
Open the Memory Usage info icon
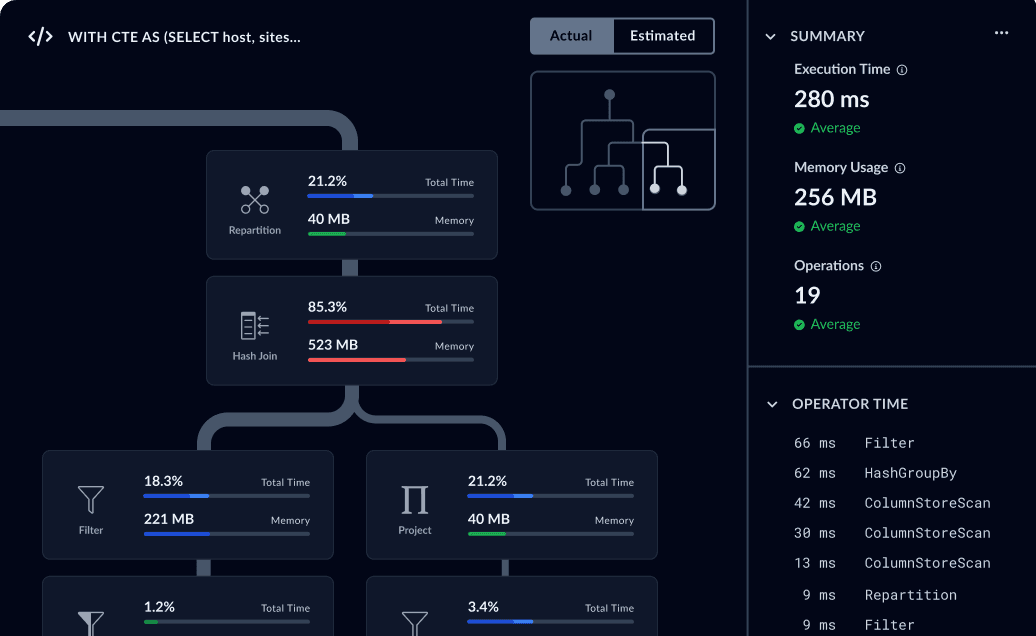900,168
